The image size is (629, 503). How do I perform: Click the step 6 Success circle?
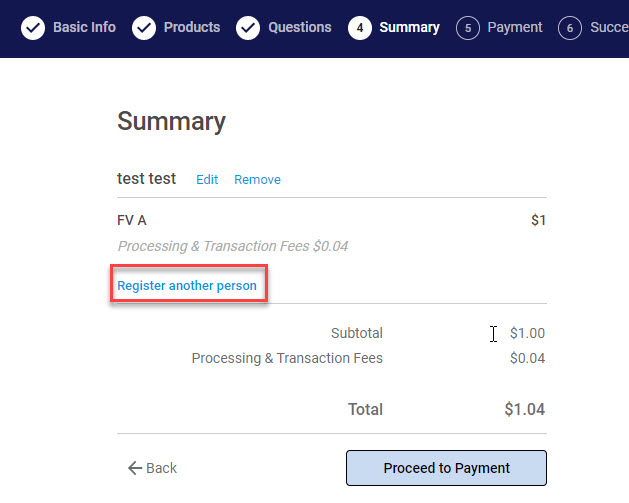[x=570, y=28]
